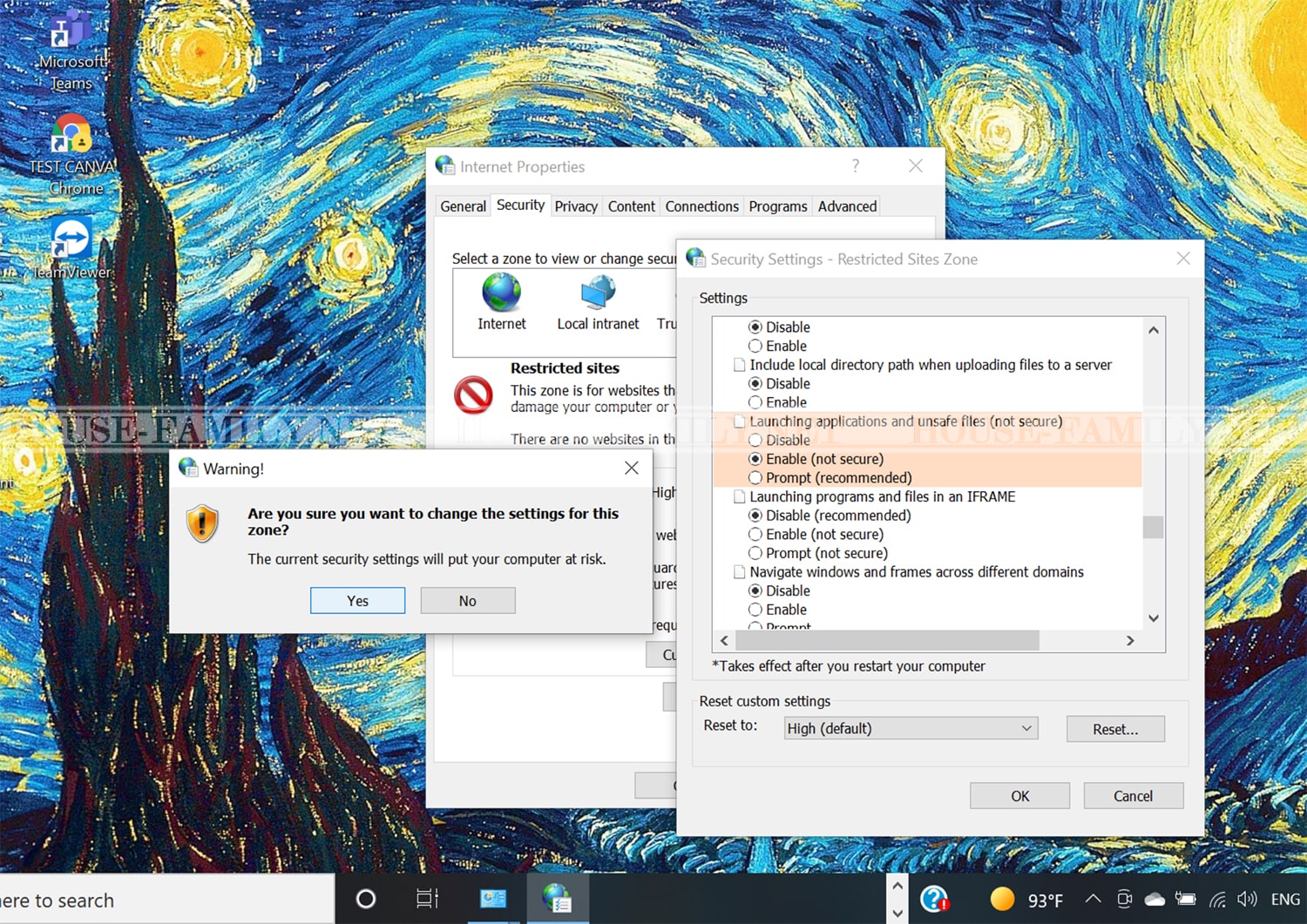Click the OneDrive cloud tray icon
Screen dimensions: 1307x924
(1155, 900)
